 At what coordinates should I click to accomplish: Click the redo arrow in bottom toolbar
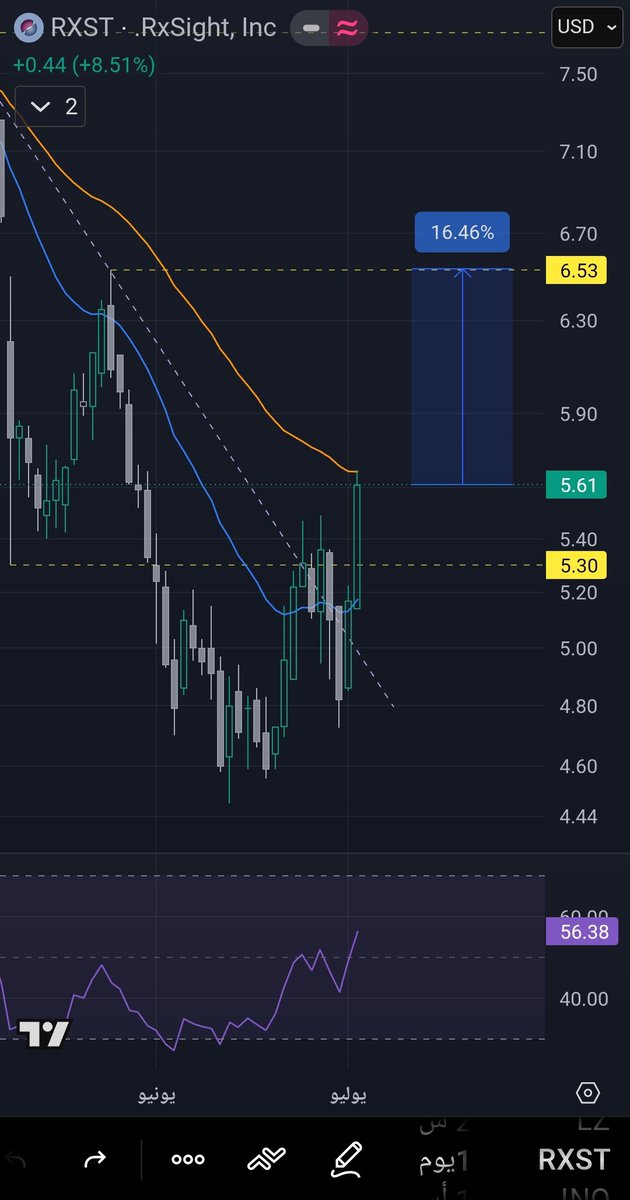95,1160
